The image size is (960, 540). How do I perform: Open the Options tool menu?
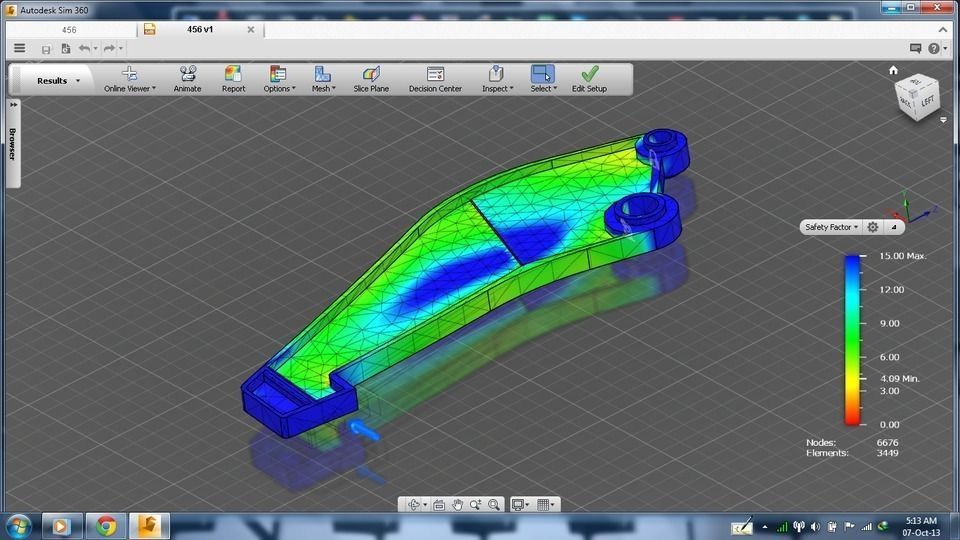point(279,80)
